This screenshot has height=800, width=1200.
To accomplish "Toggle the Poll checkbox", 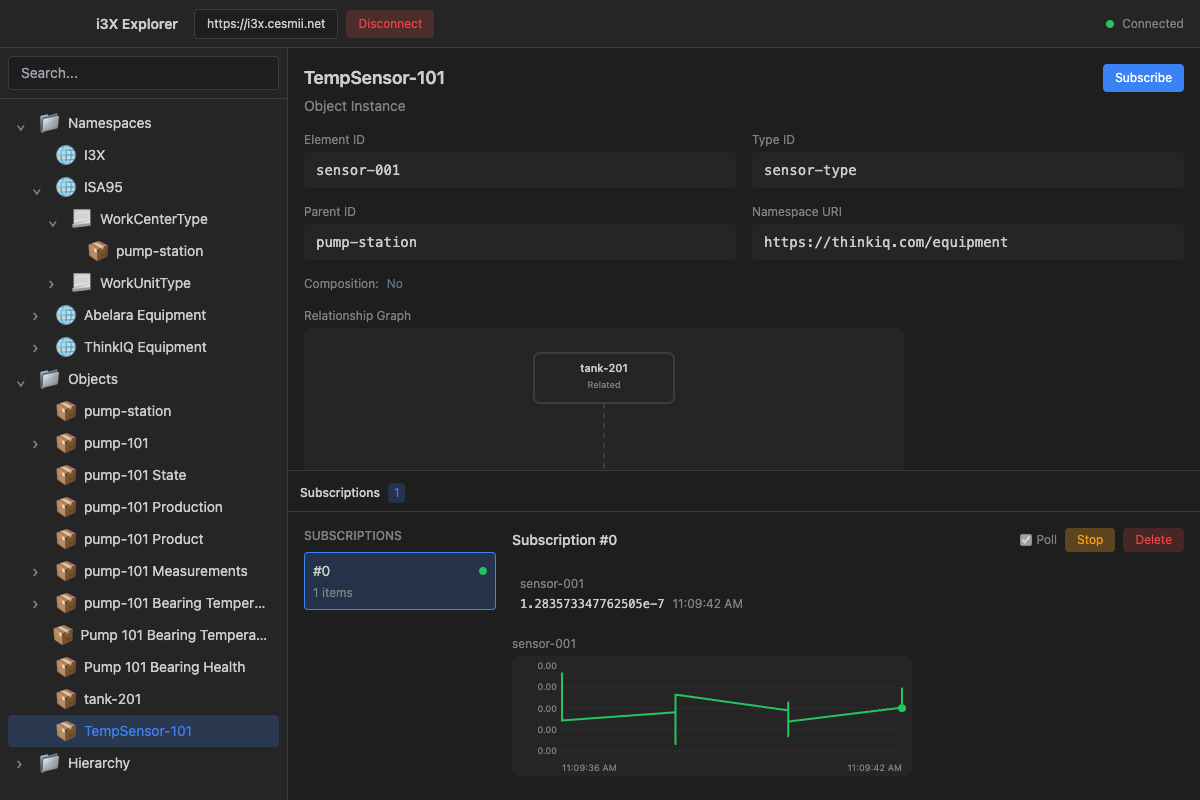I will (x=1025, y=540).
